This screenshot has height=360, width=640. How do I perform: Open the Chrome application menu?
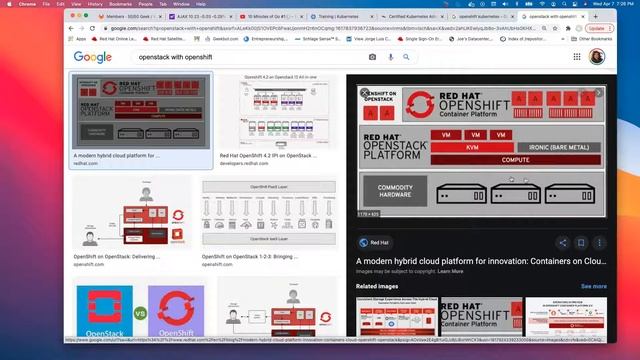point(27,4)
